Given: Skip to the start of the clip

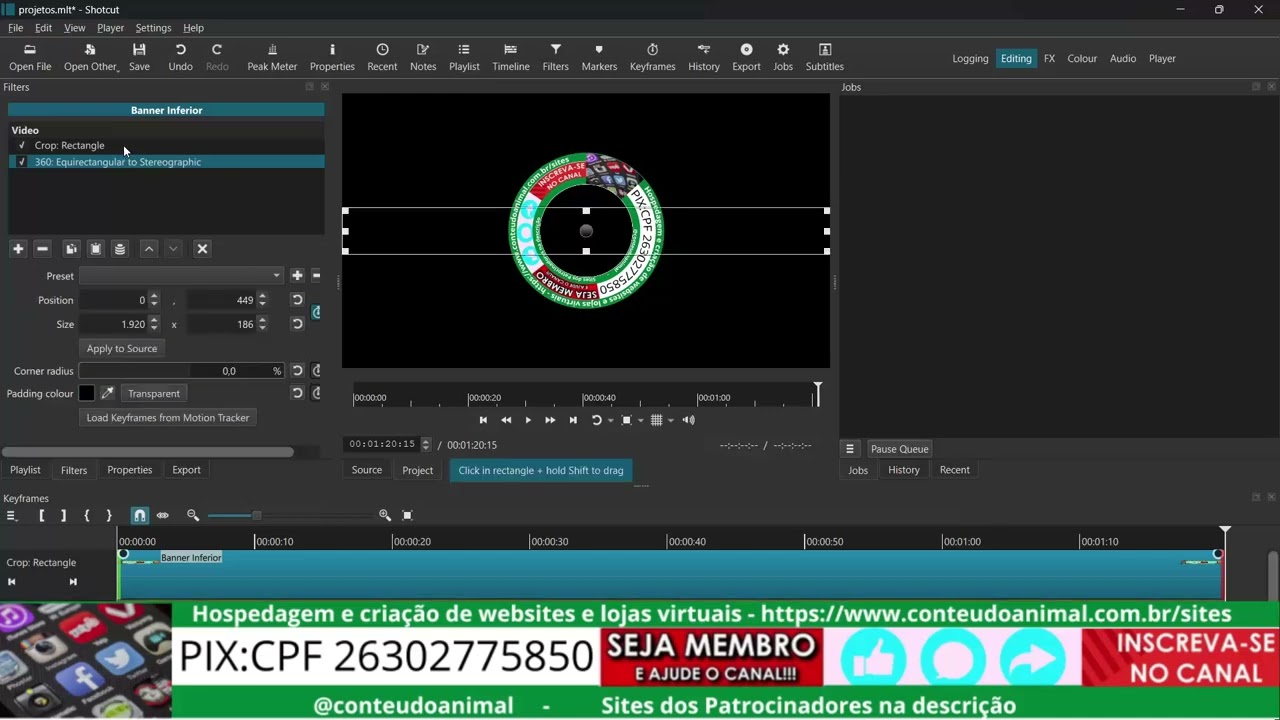Looking at the screenshot, I should pos(483,420).
